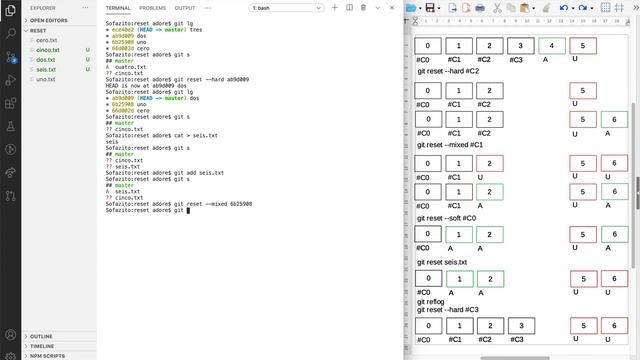The image size is (640, 360).
Task: Click the 'git reset --soft #C0' text
Action: point(447,218)
